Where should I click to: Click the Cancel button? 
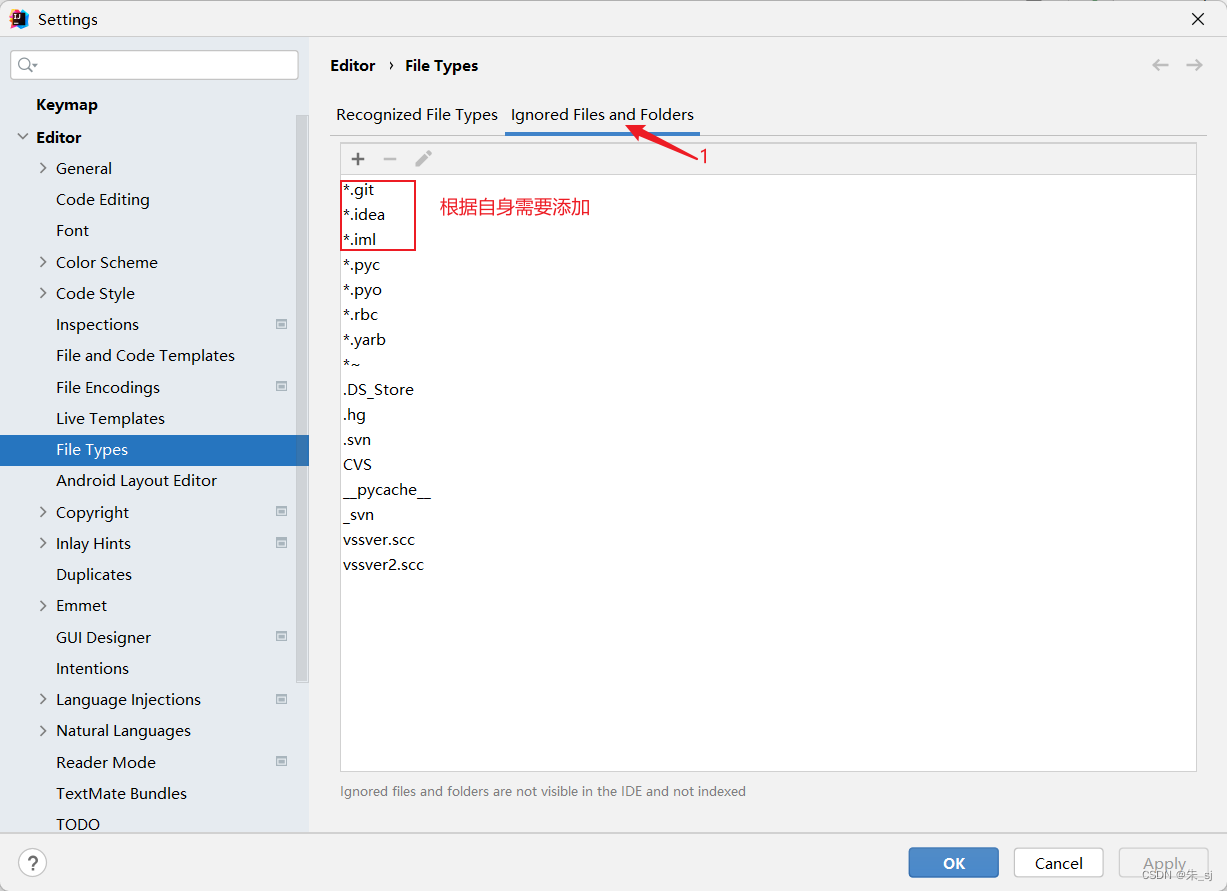[x=1058, y=862]
